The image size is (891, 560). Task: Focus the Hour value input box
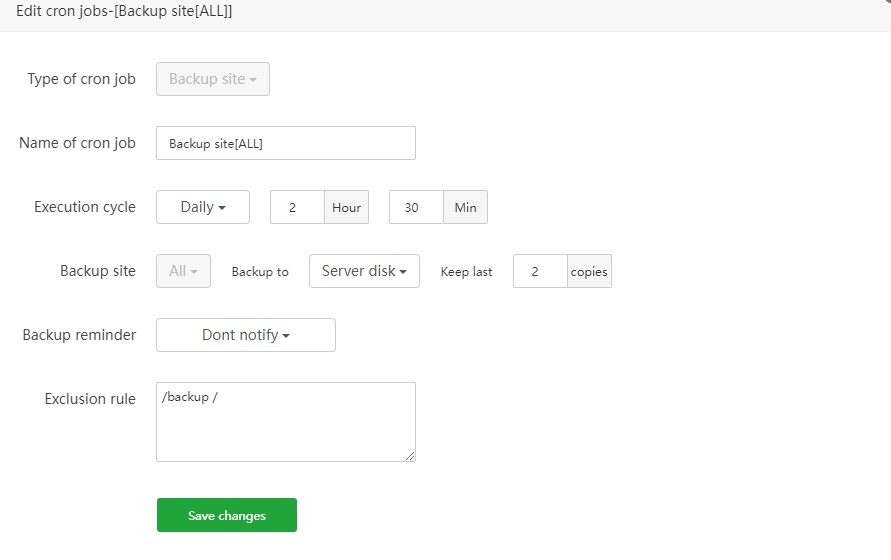click(297, 207)
